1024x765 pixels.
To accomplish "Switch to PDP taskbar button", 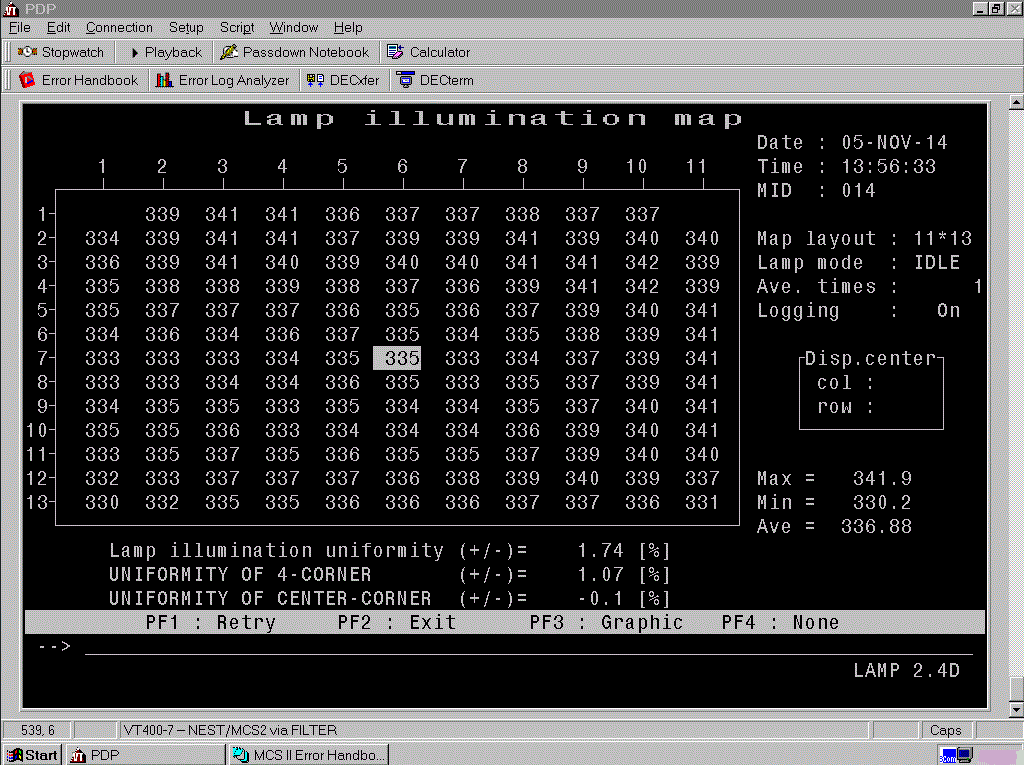I will pos(145,755).
